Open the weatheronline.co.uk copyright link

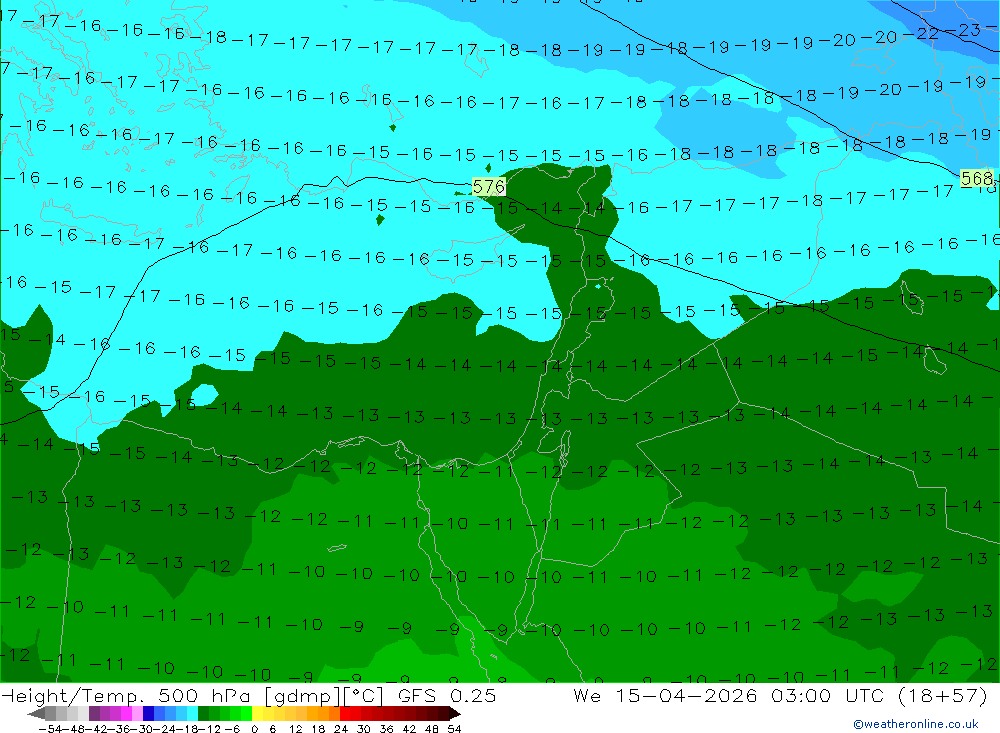[916, 724]
